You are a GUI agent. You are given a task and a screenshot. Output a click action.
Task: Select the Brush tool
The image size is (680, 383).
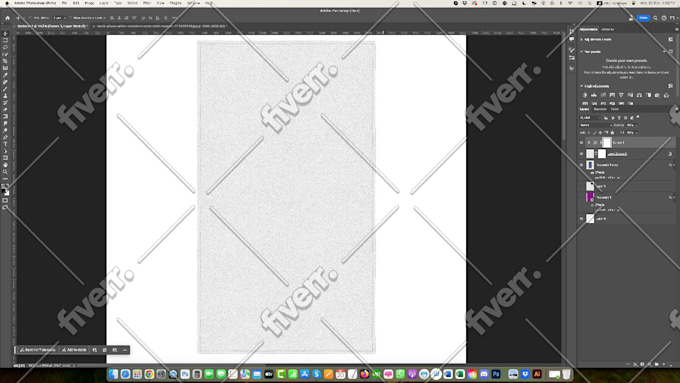coord(5,89)
